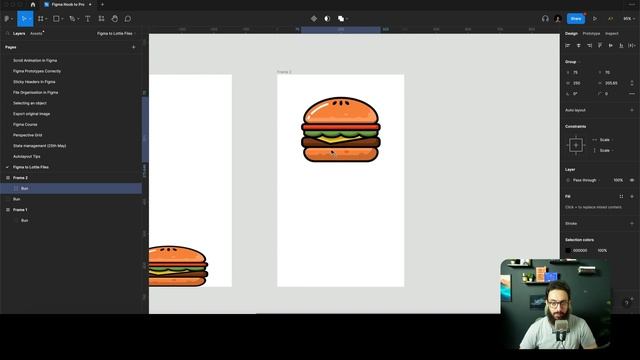The height and width of the screenshot is (360, 640).
Task: Select the Move tool
Action: [24, 19]
